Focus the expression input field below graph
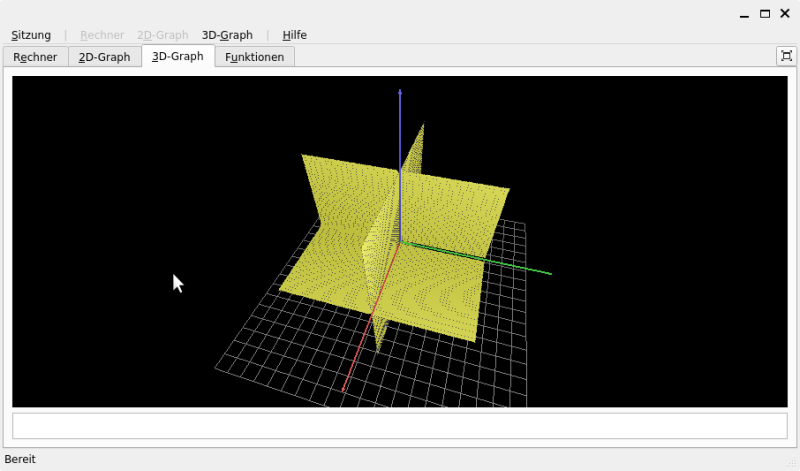This screenshot has width=800, height=471. pos(399,425)
